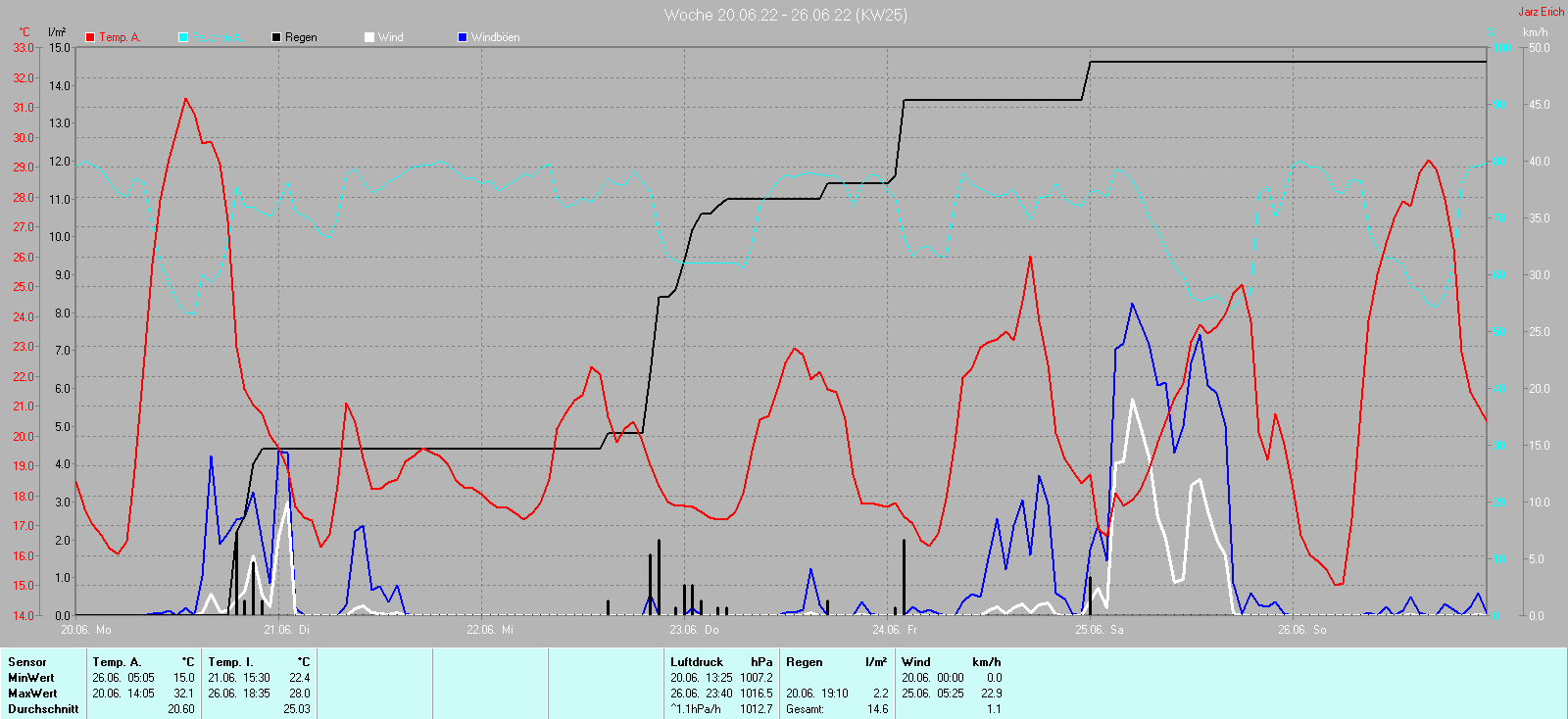Click the '25.06. Sa' date axis label
The height and width of the screenshot is (719, 1568).
[x=1100, y=630]
